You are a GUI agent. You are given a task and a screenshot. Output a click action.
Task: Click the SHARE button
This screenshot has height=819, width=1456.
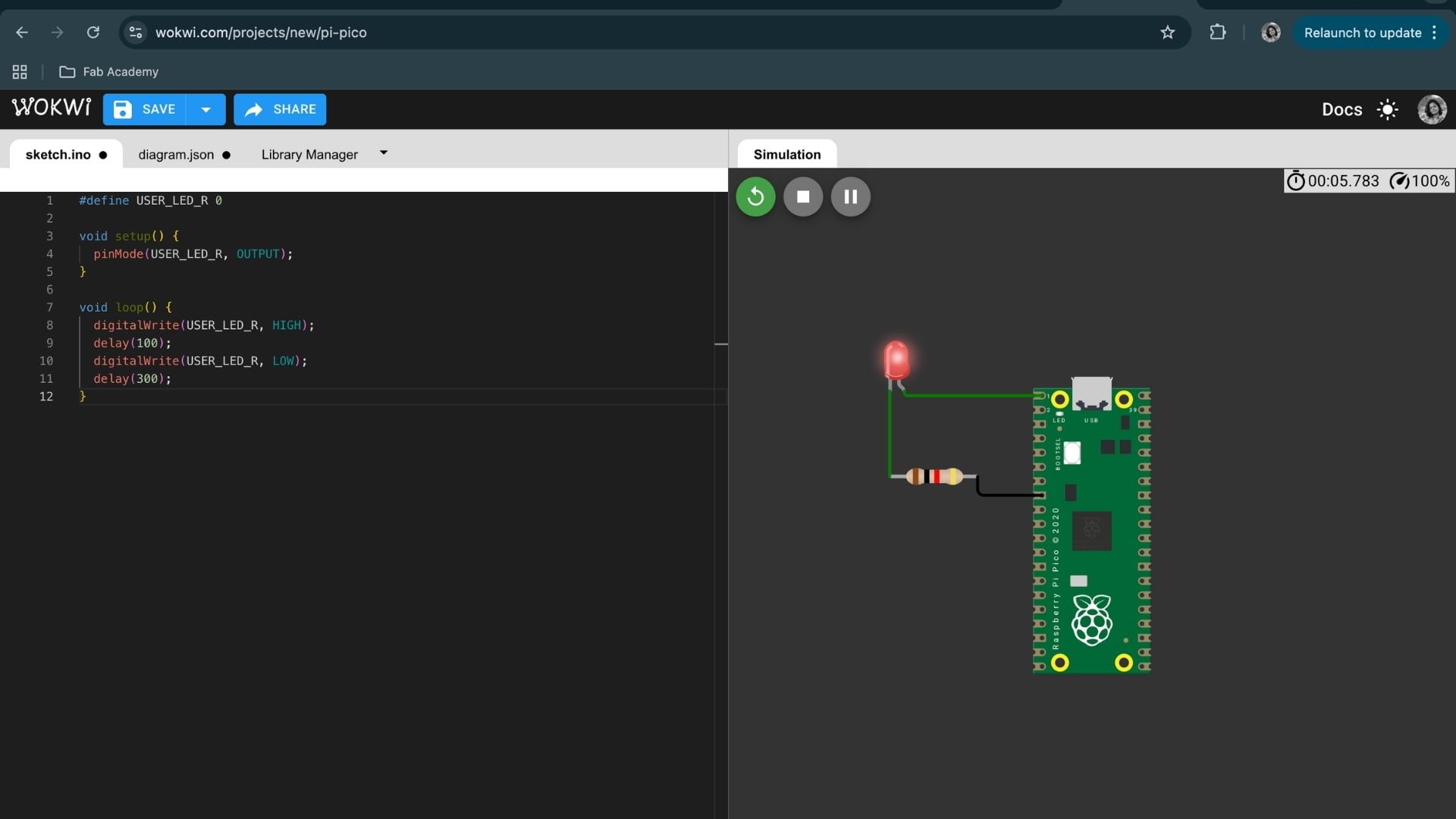280,110
